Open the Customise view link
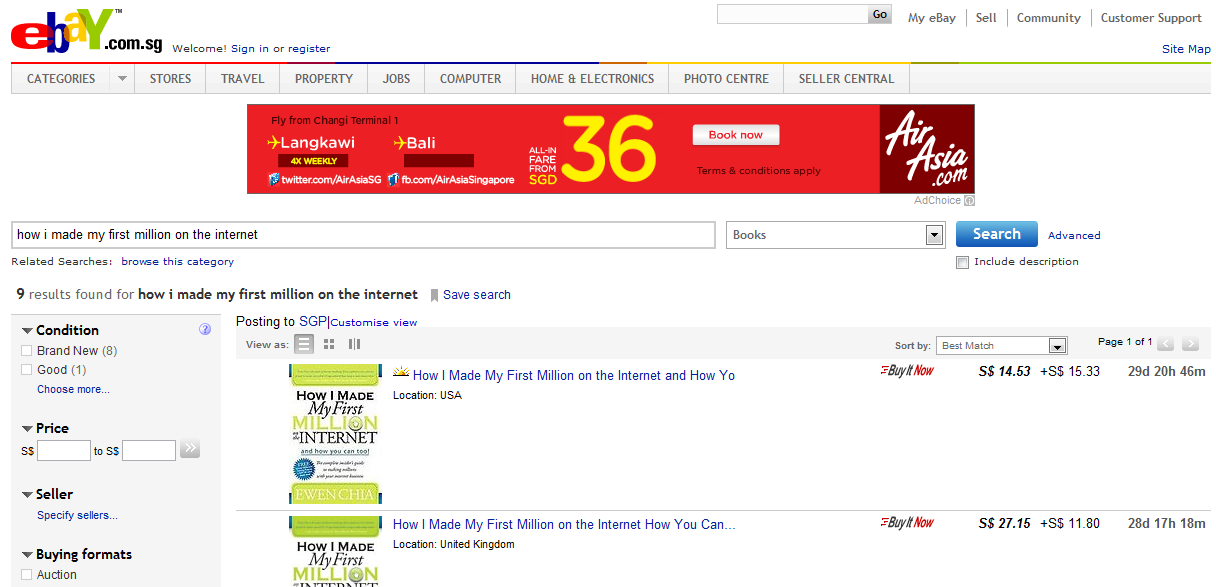The image size is (1216, 587). tap(374, 323)
